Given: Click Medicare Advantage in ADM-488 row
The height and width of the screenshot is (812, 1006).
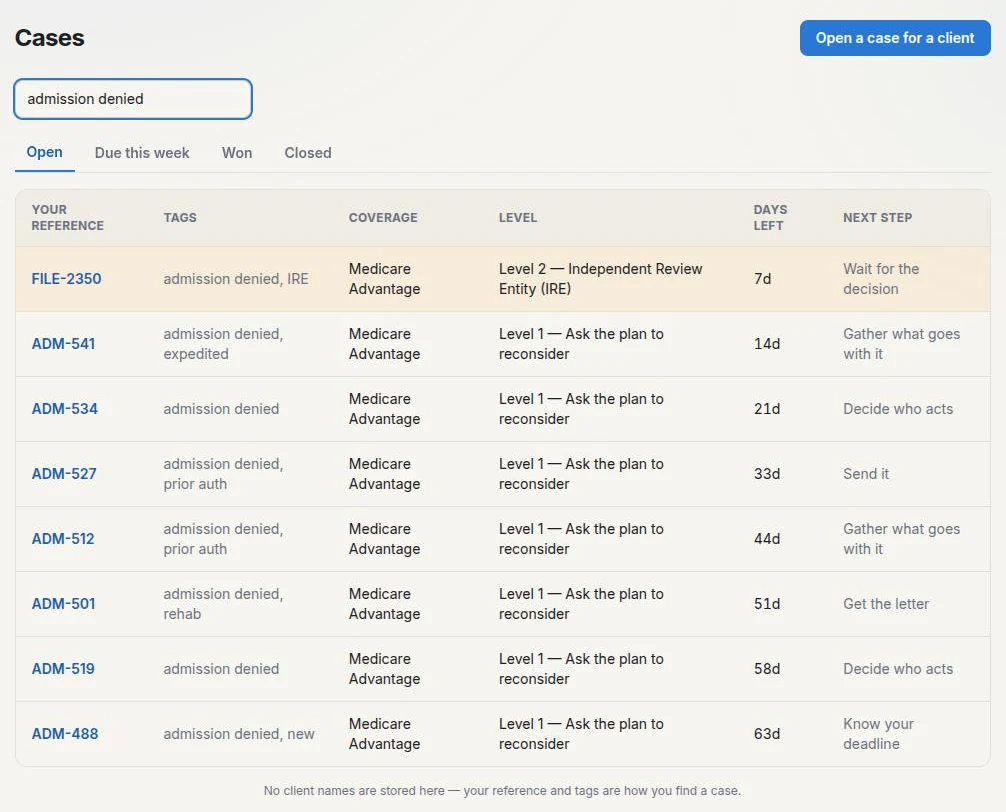Looking at the screenshot, I should point(384,734).
